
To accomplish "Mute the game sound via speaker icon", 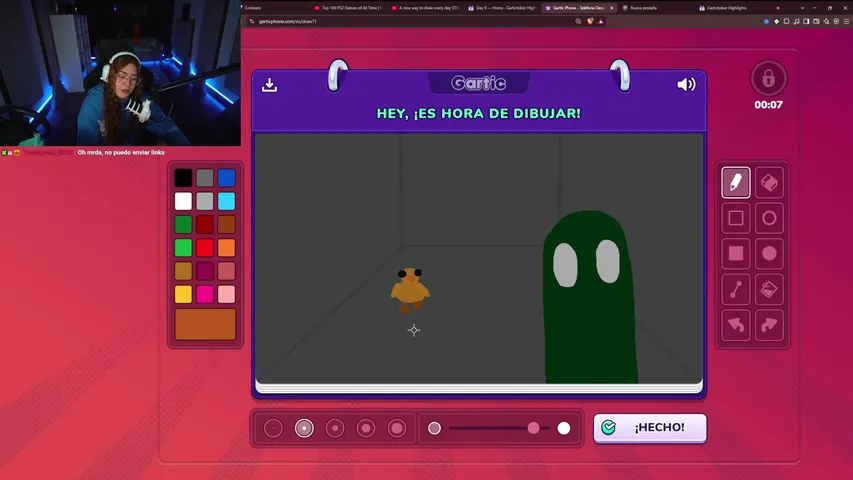I will [x=686, y=84].
